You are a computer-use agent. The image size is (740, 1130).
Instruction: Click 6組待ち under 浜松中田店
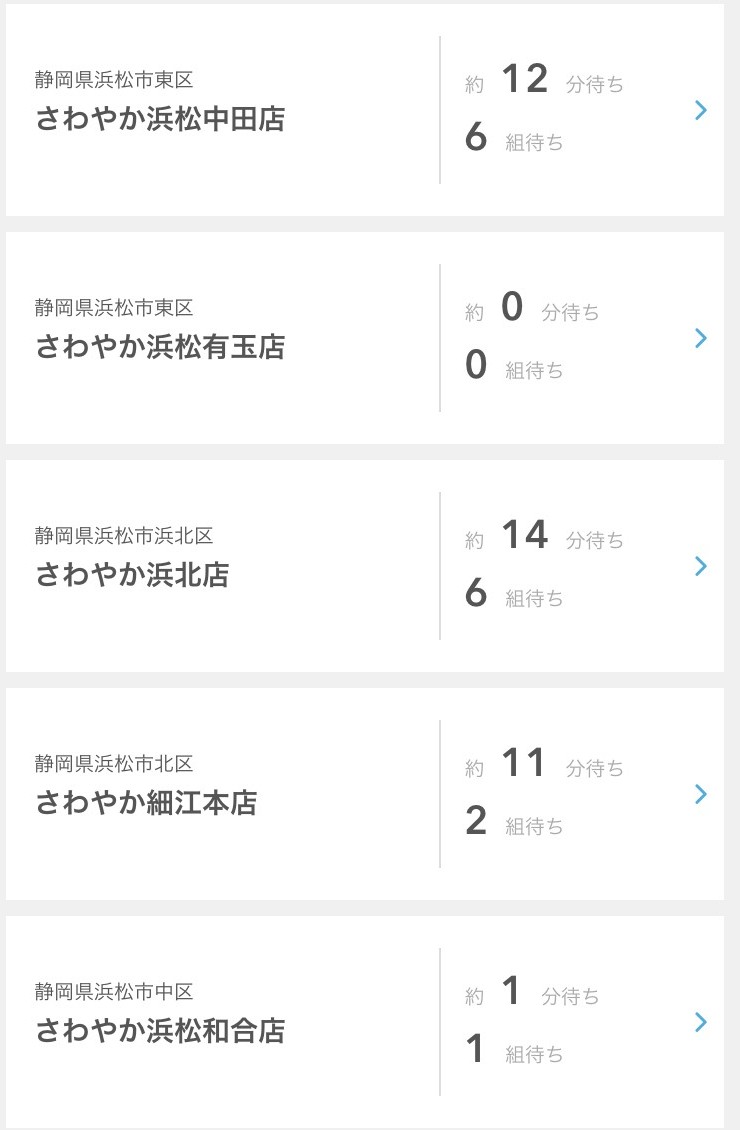(x=514, y=140)
